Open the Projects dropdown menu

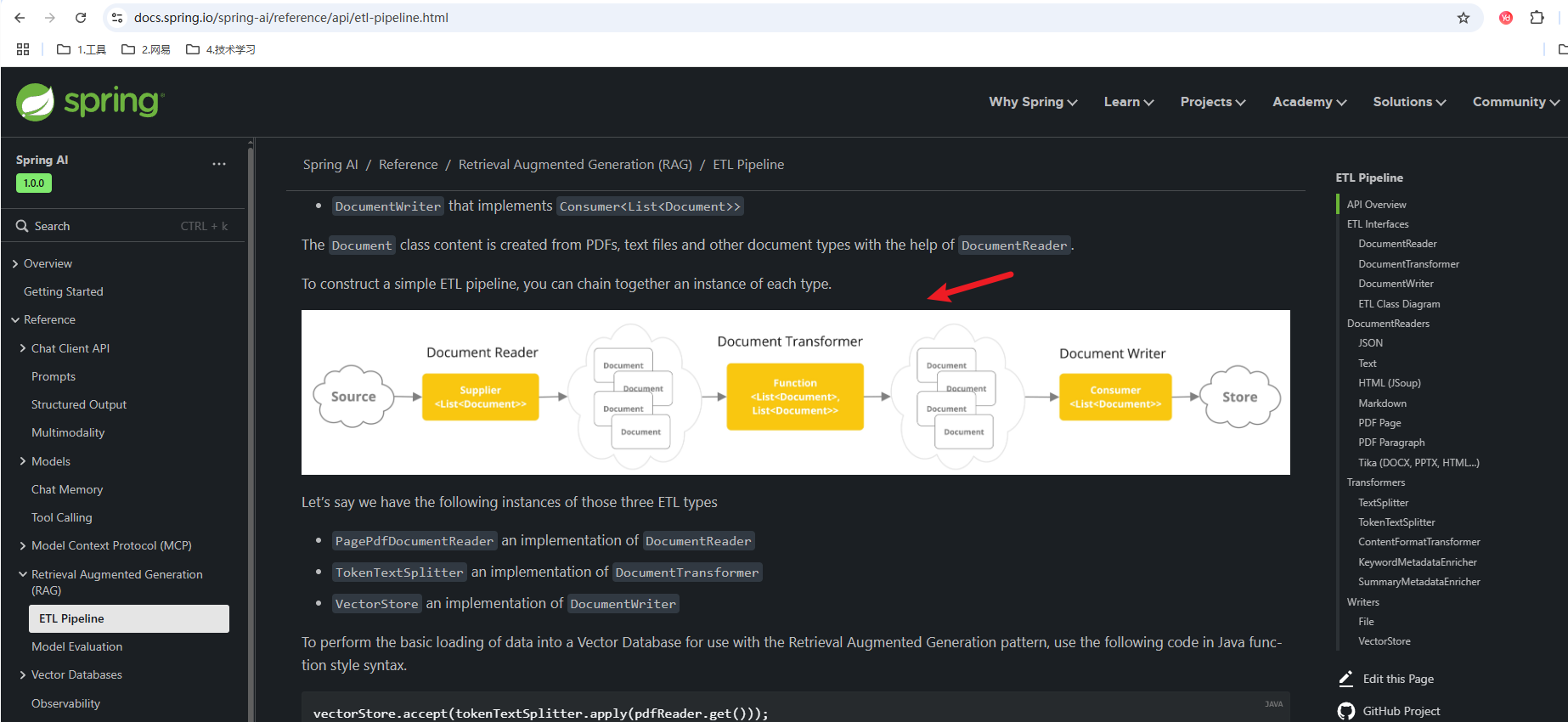click(x=1213, y=102)
